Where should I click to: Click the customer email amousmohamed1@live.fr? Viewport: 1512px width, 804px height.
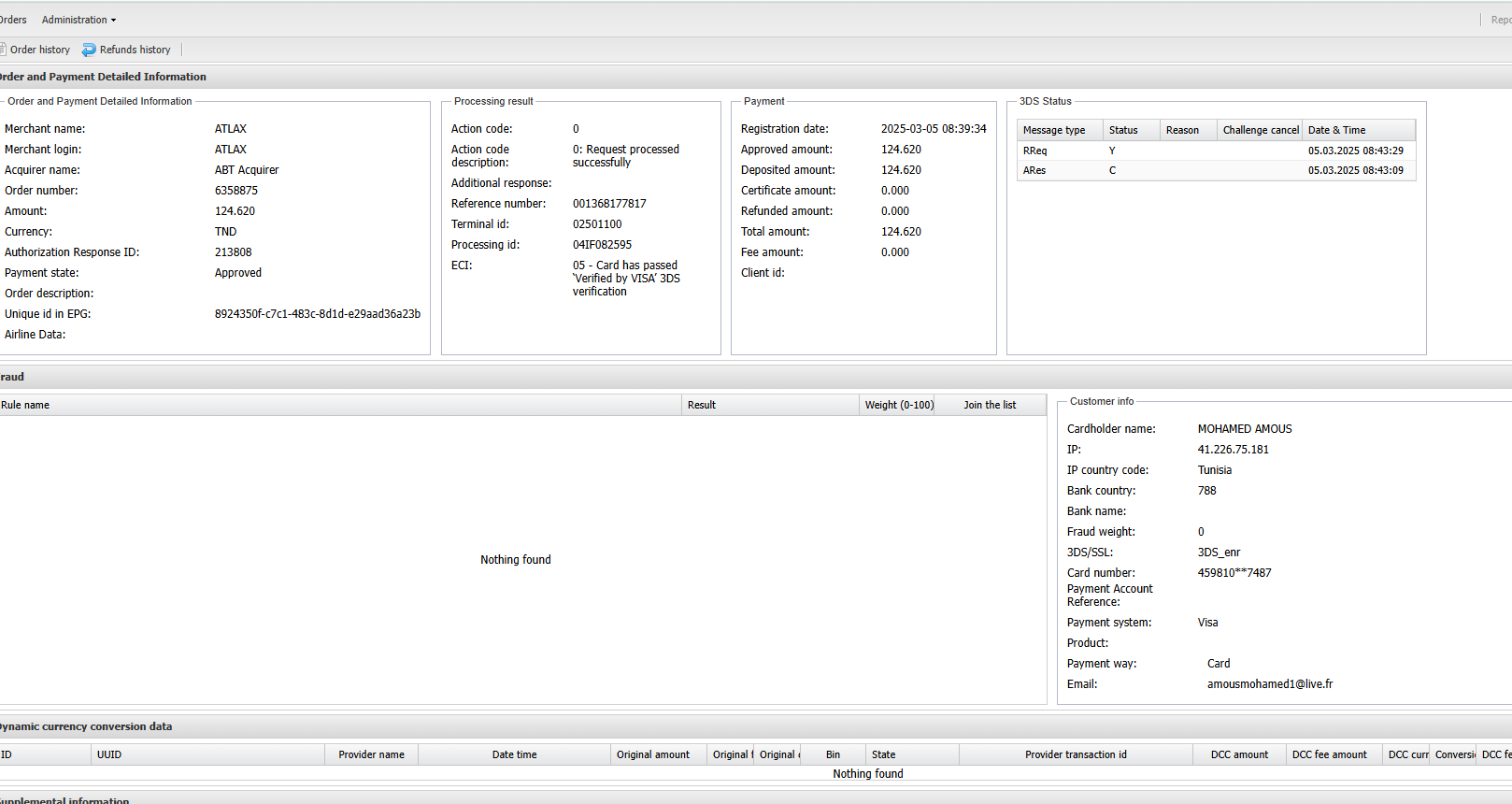(1269, 684)
